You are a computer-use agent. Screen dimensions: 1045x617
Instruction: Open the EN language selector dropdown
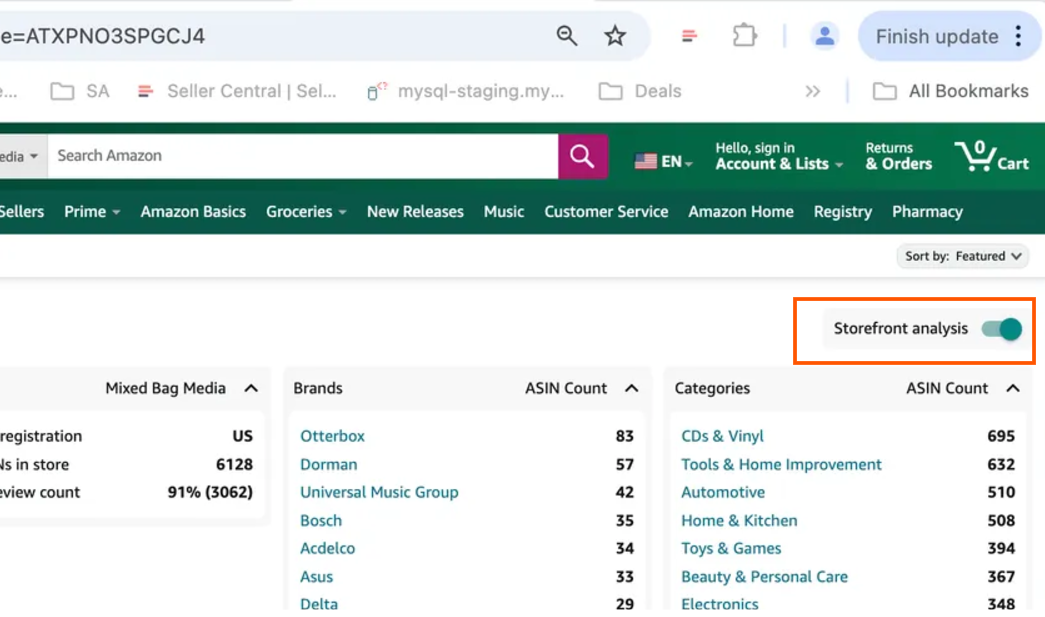[664, 161]
